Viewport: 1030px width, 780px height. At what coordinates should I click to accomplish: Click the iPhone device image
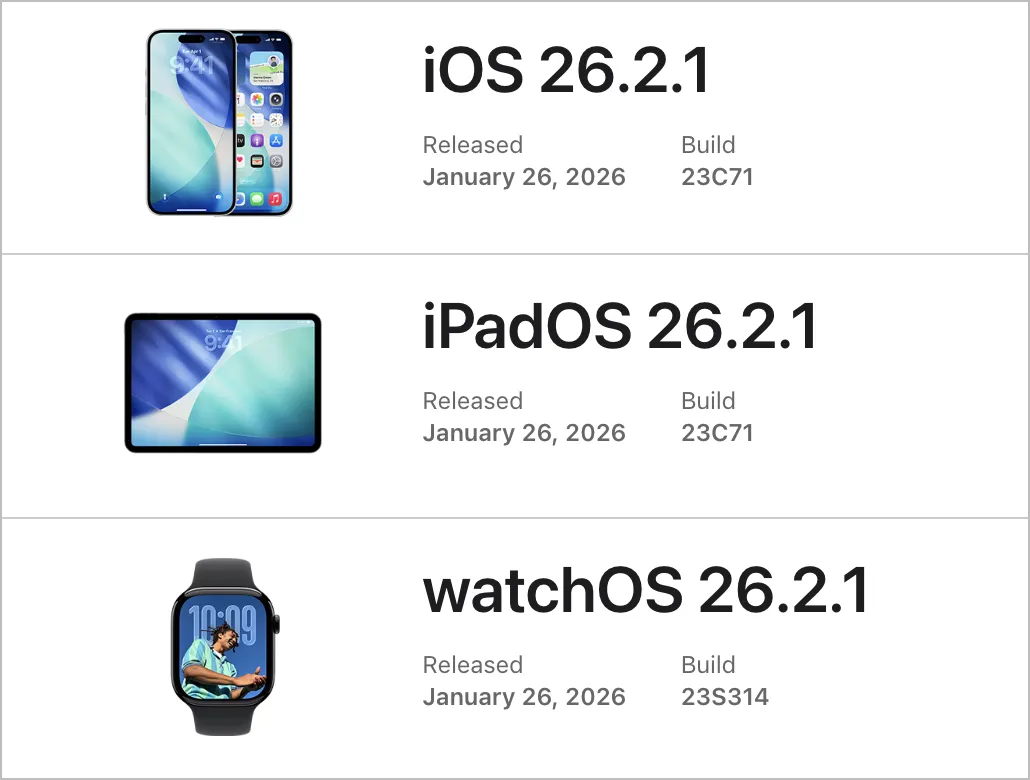coord(219,122)
